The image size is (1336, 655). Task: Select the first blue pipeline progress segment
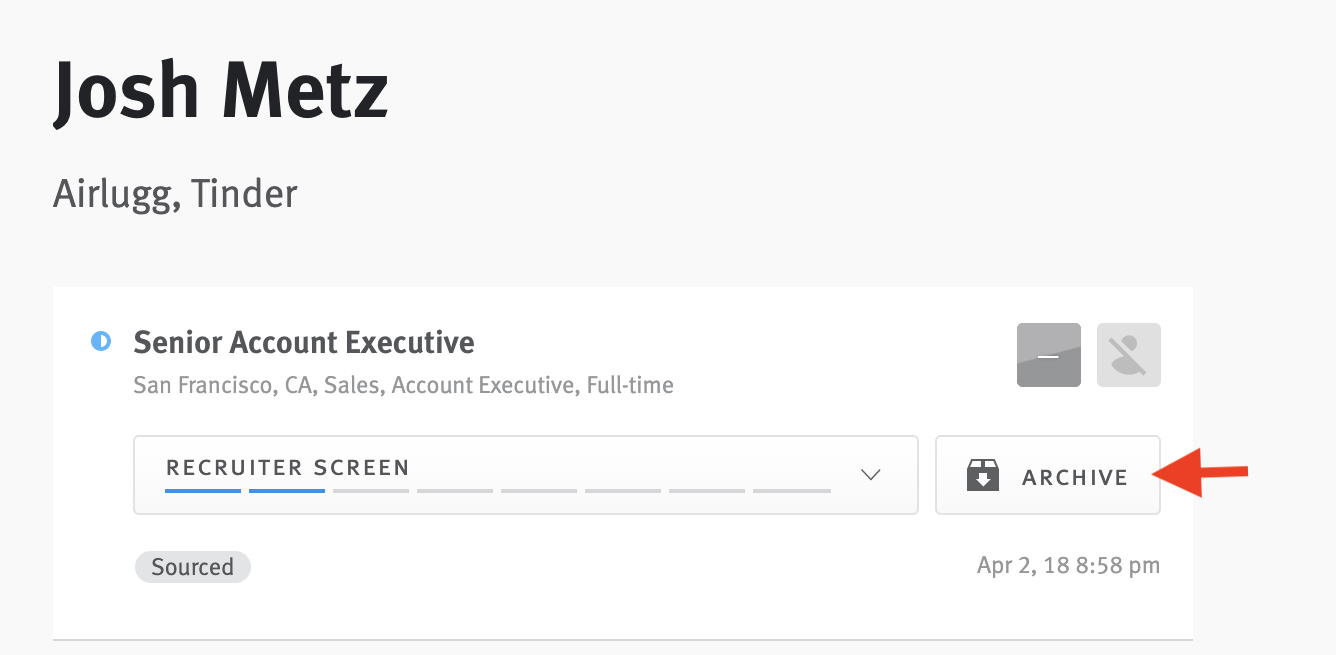[x=203, y=490]
